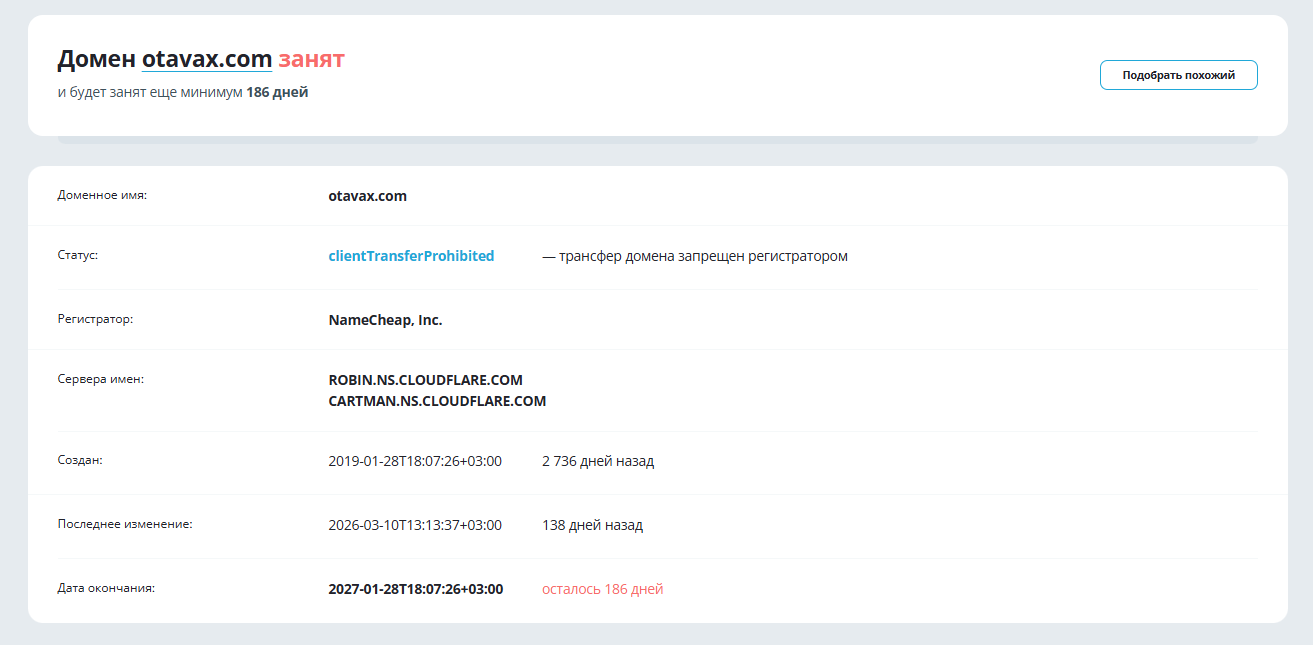
Task: Click the 'Подобрать похожий' button
Action: coord(1178,75)
